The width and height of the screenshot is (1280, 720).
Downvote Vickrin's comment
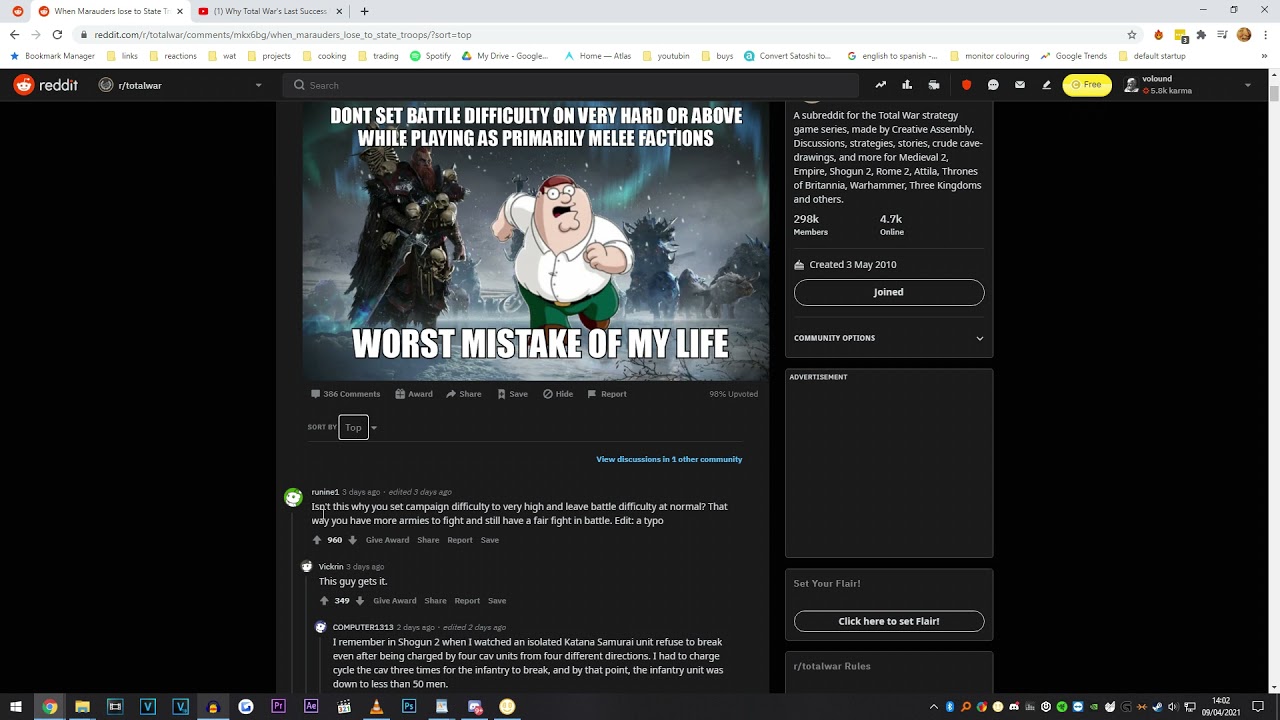click(360, 601)
